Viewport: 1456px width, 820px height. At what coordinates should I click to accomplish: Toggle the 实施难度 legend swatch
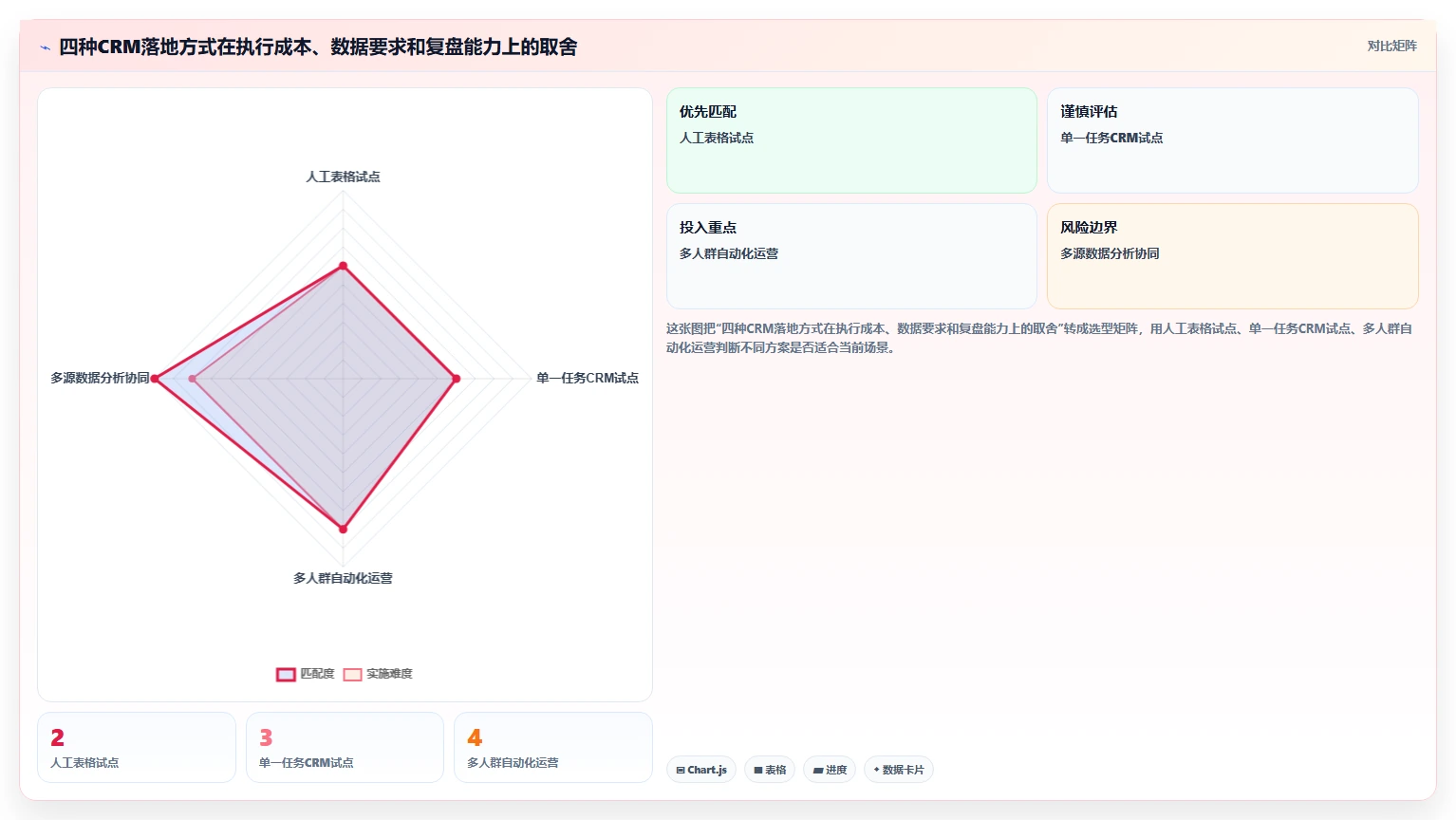352,674
